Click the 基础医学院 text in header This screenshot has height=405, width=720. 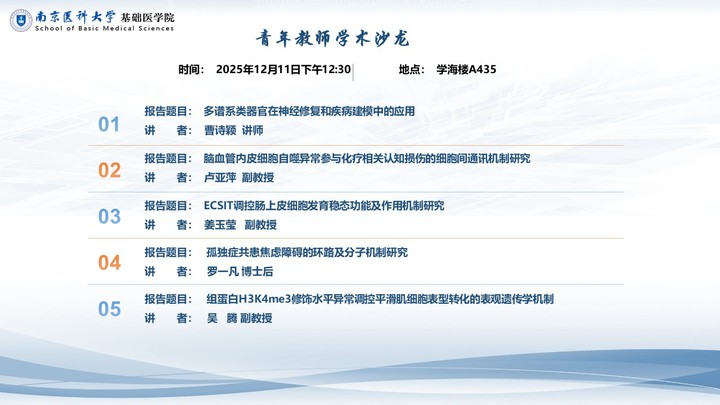coord(147,17)
